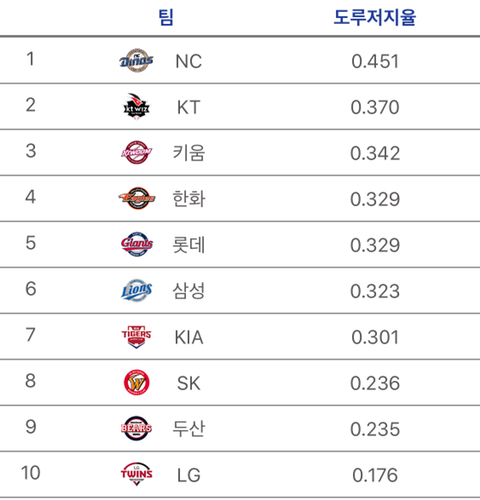Open the 키움 team name link
480x500 pixels.
[189, 153]
